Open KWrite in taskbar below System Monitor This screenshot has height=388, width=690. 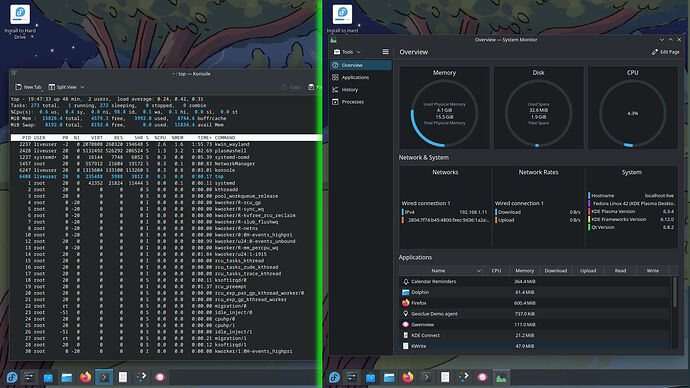point(445,377)
